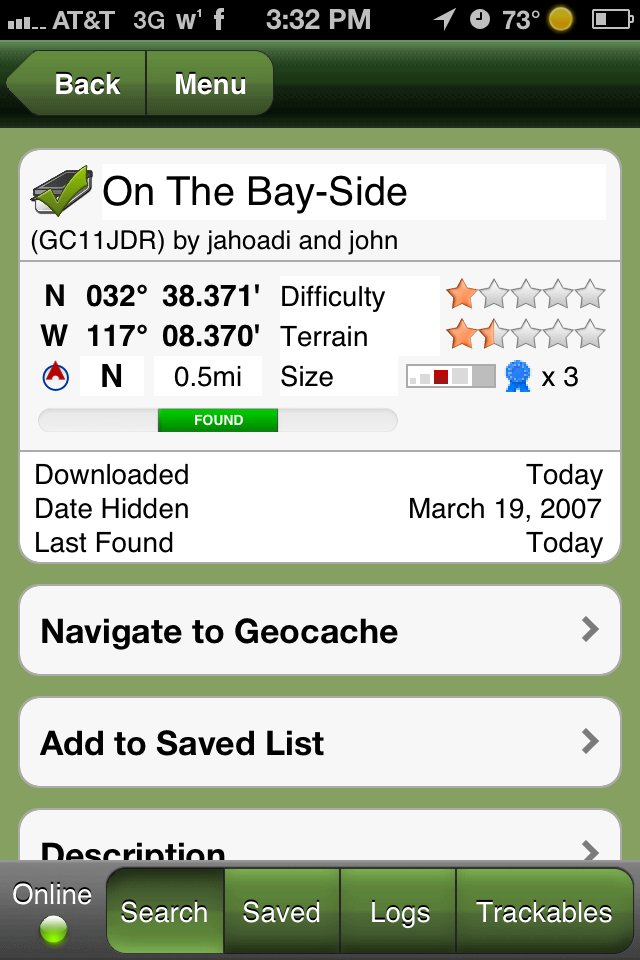Screen dimensions: 640x960
Task: Tap the green FOUND status bar
Action: 218,420
